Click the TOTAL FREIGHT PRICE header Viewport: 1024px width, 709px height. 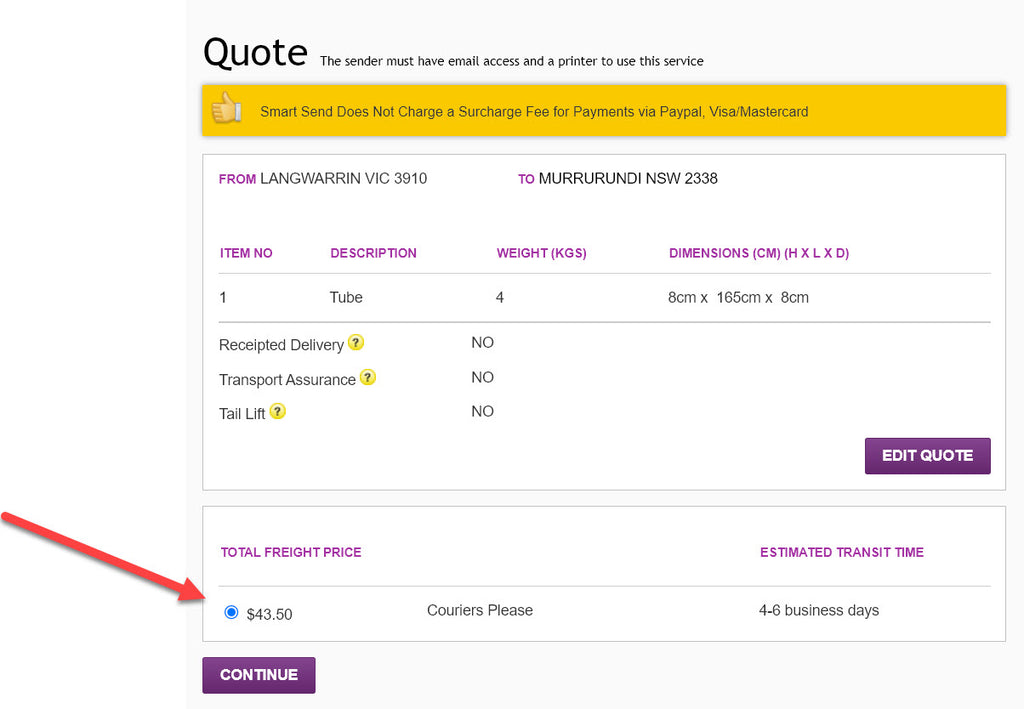coord(291,552)
